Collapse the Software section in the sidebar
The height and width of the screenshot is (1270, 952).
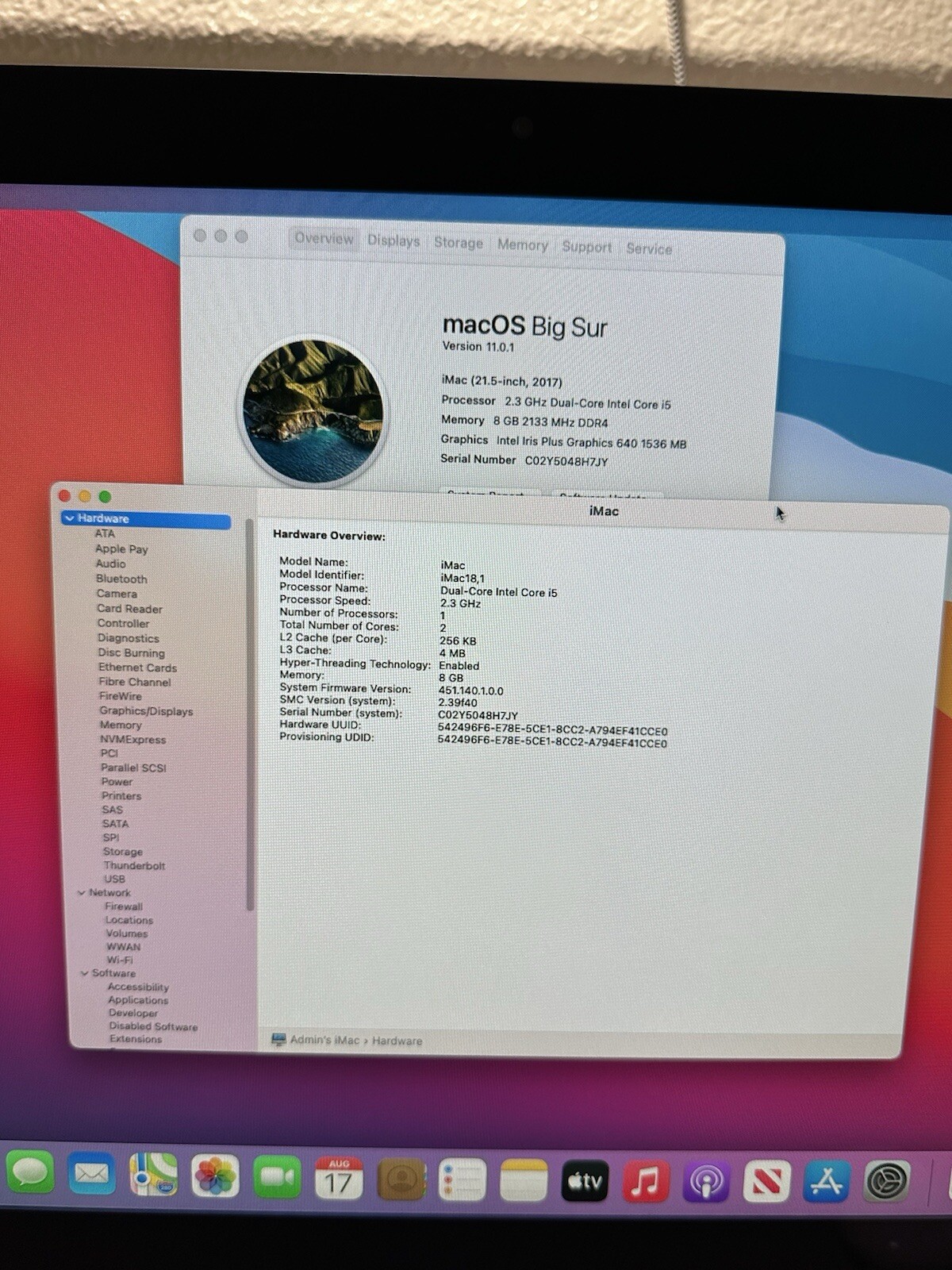tap(85, 973)
